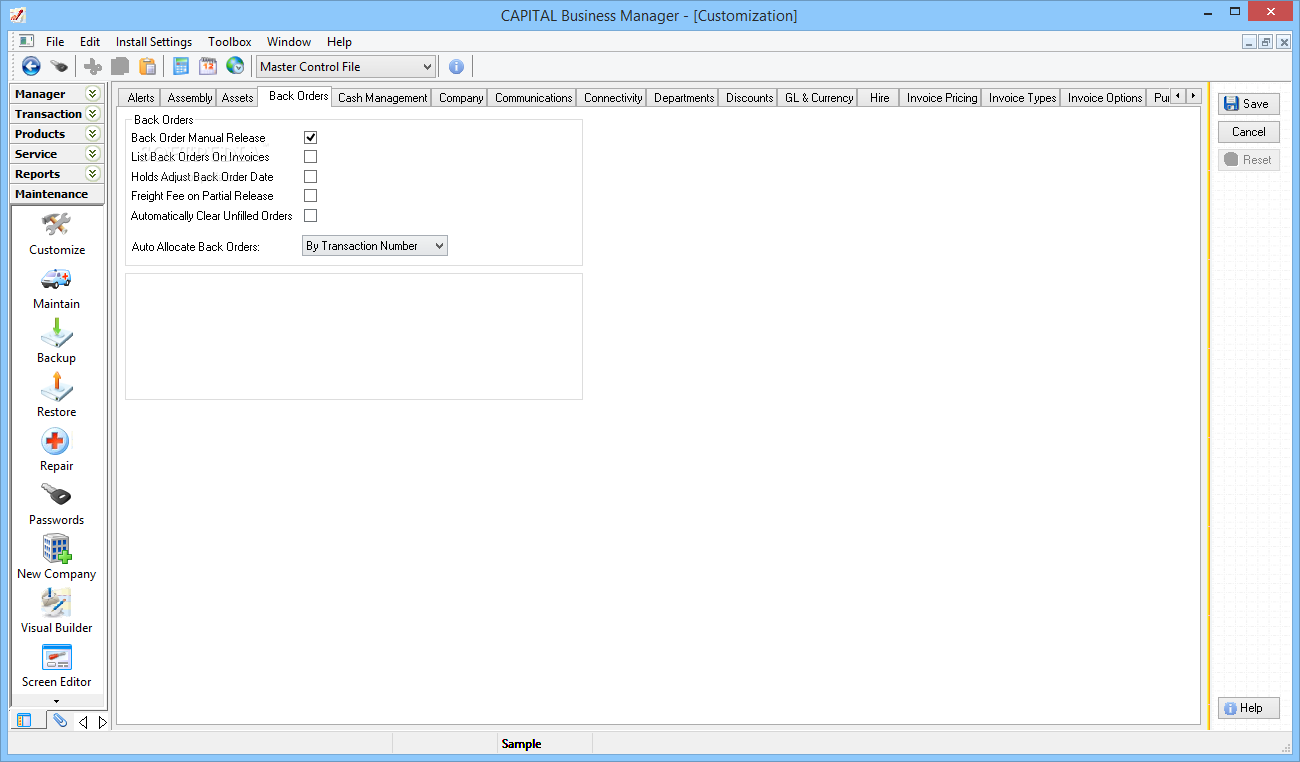Click the globe web toolbar icon
Image resolution: width=1300 pixels, height=762 pixels.
[x=235, y=67]
